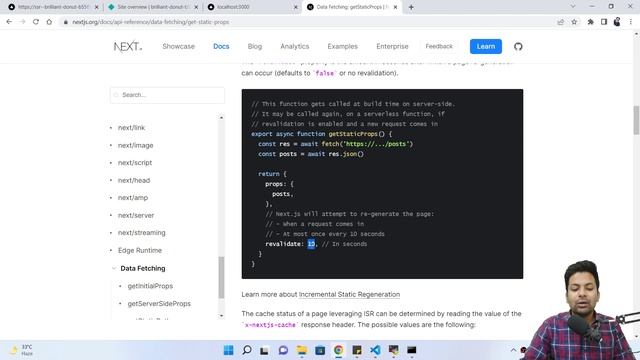Open Windows taskbar search

(247, 350)
